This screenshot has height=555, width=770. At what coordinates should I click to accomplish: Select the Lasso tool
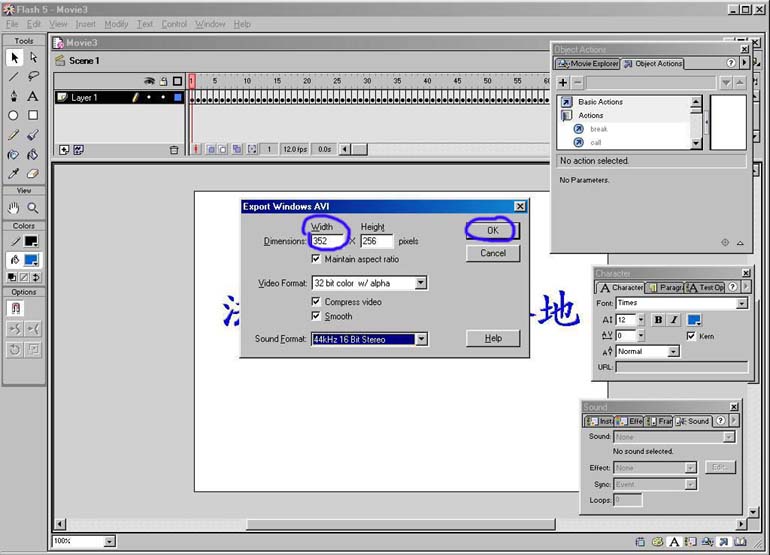33,77
